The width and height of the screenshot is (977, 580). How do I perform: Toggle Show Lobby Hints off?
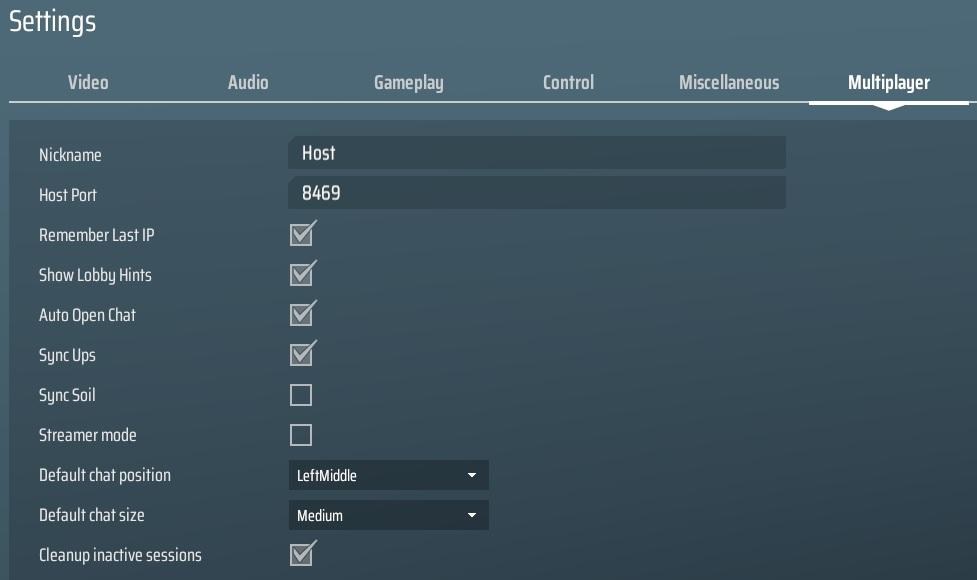(x=302, y=274)
